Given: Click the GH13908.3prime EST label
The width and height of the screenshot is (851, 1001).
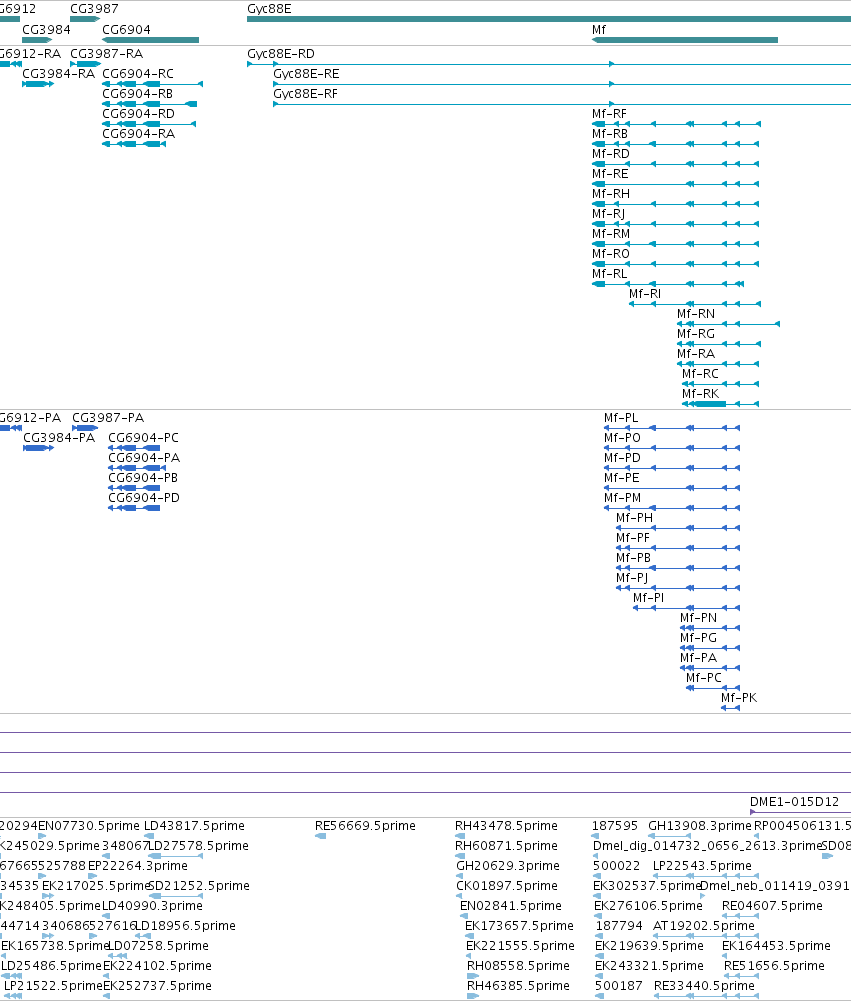Looking at the screenshot, I should click(x=700, y=825).
